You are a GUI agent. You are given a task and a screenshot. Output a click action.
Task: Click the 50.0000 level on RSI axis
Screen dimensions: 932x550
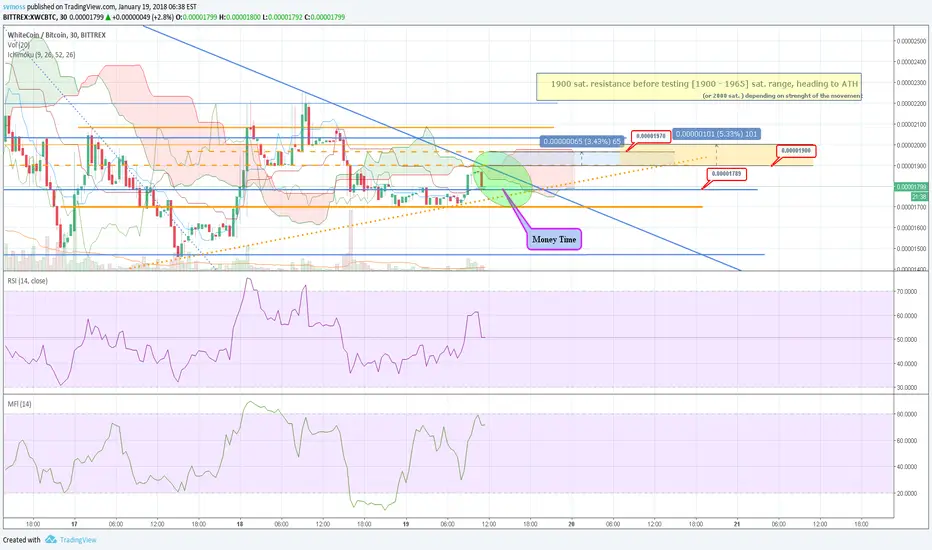[x=906, y=340]
